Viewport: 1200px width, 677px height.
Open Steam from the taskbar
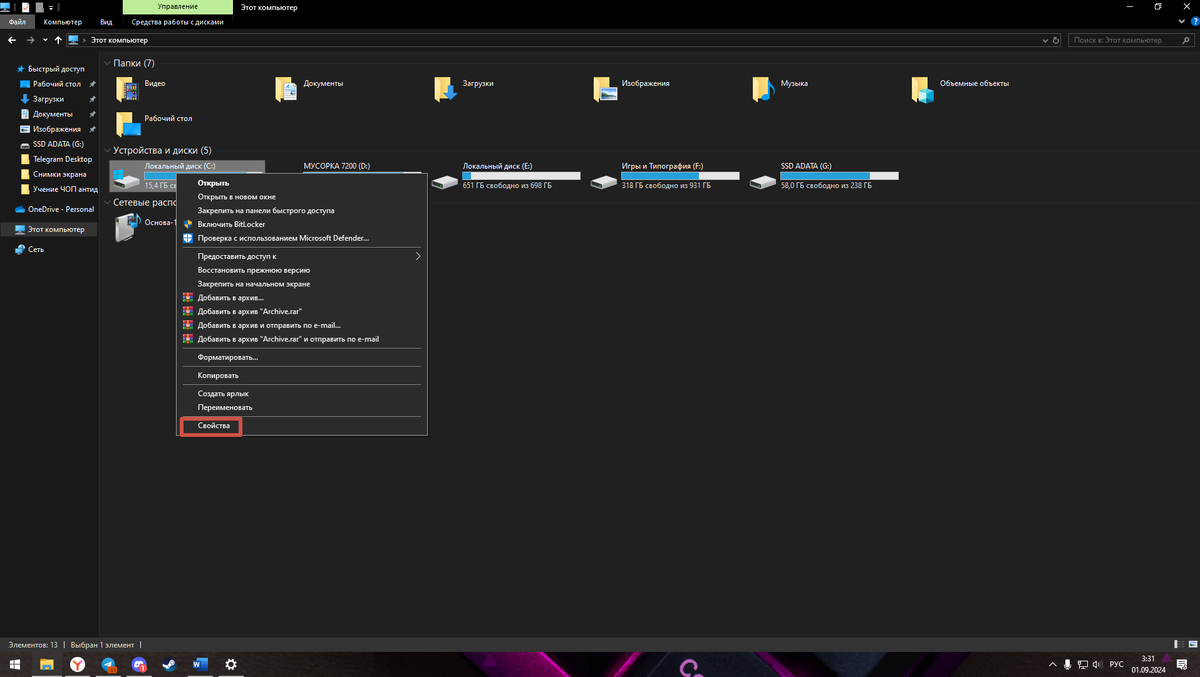pos(167,664)
